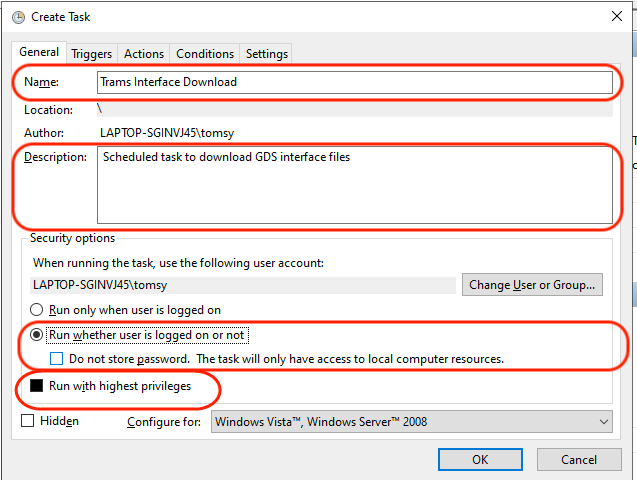Click the author text LAPTOP-SGINVJ45\tomsy
Image resolution: width=637 pixels, height=480 pixels.
click(167, 133)
